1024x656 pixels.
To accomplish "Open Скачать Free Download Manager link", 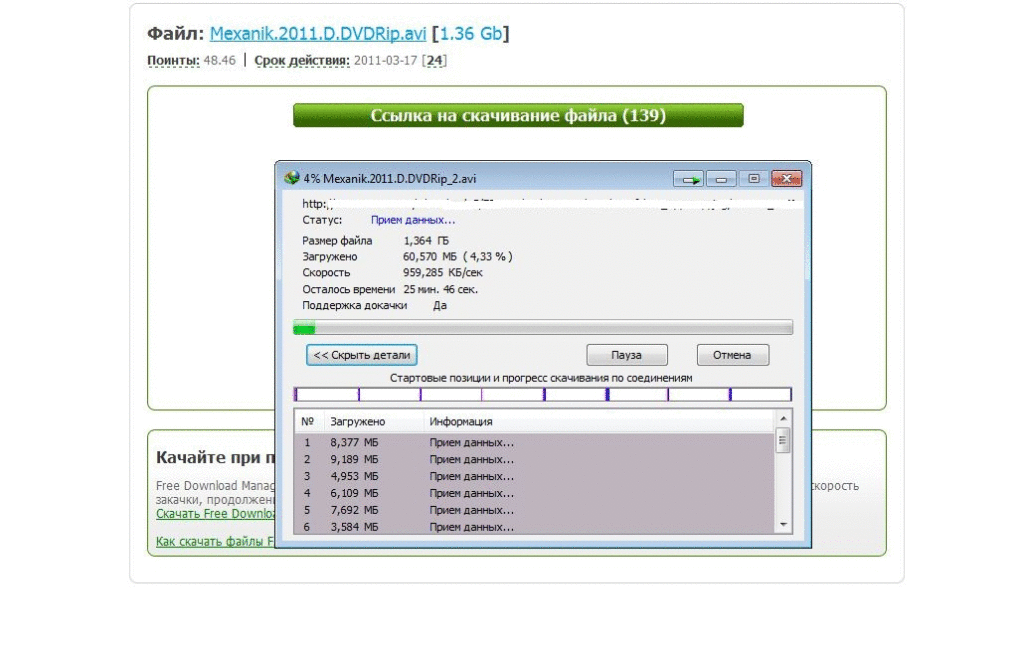I will (x=215, y=514).
